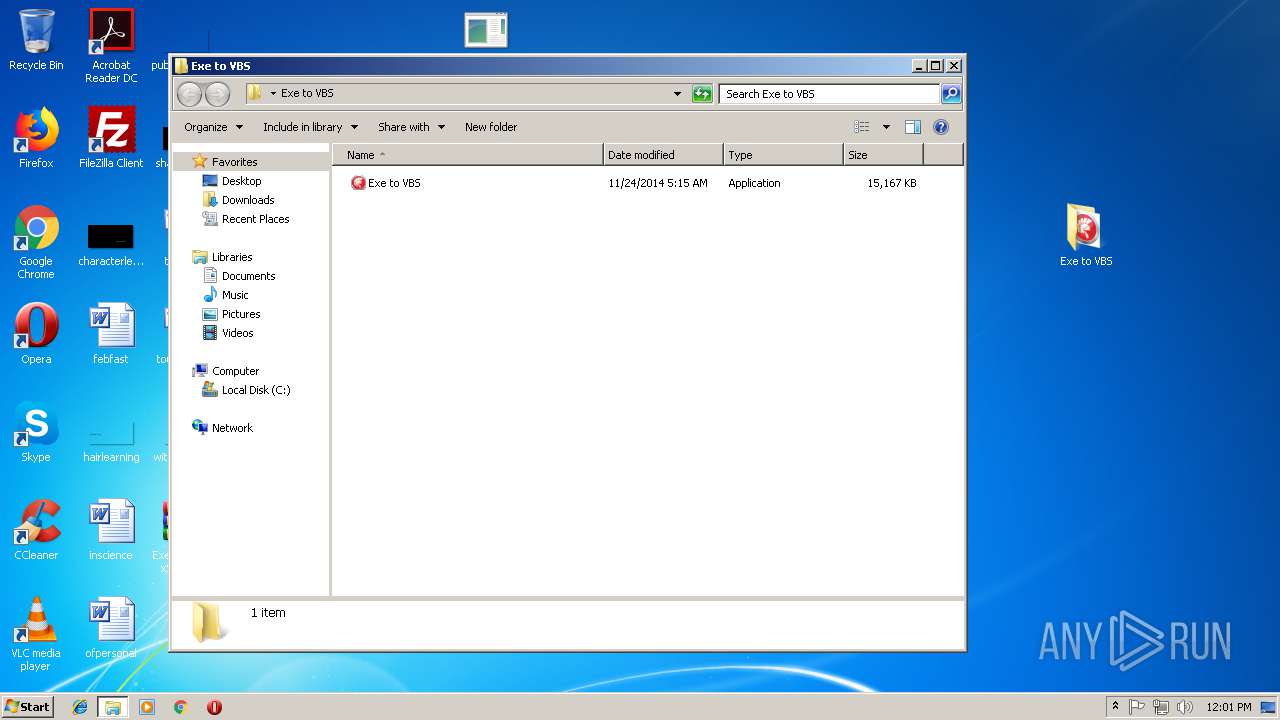This screenshot has height=720, width=1280.
Task: Open Internet Explorer from taskbar
Action: point(80,707)
